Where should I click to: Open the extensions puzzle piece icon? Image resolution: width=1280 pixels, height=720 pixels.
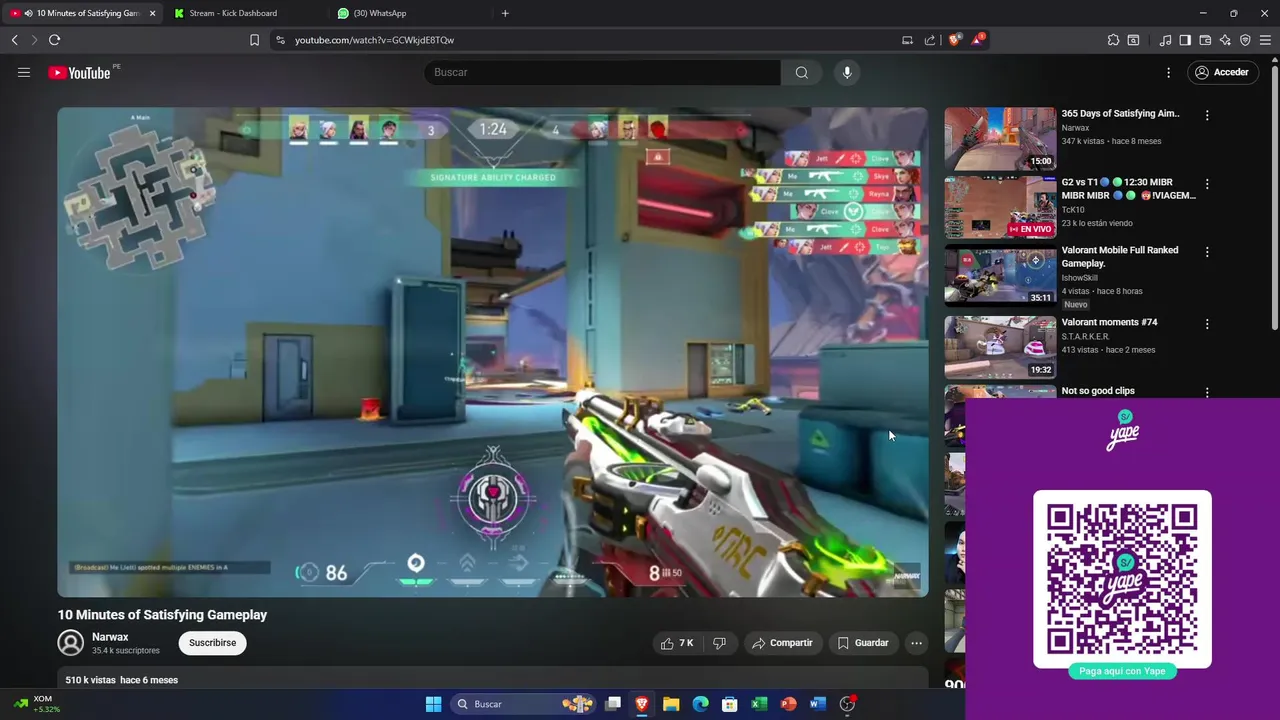pyautogui.click(x=1113, y=40)
